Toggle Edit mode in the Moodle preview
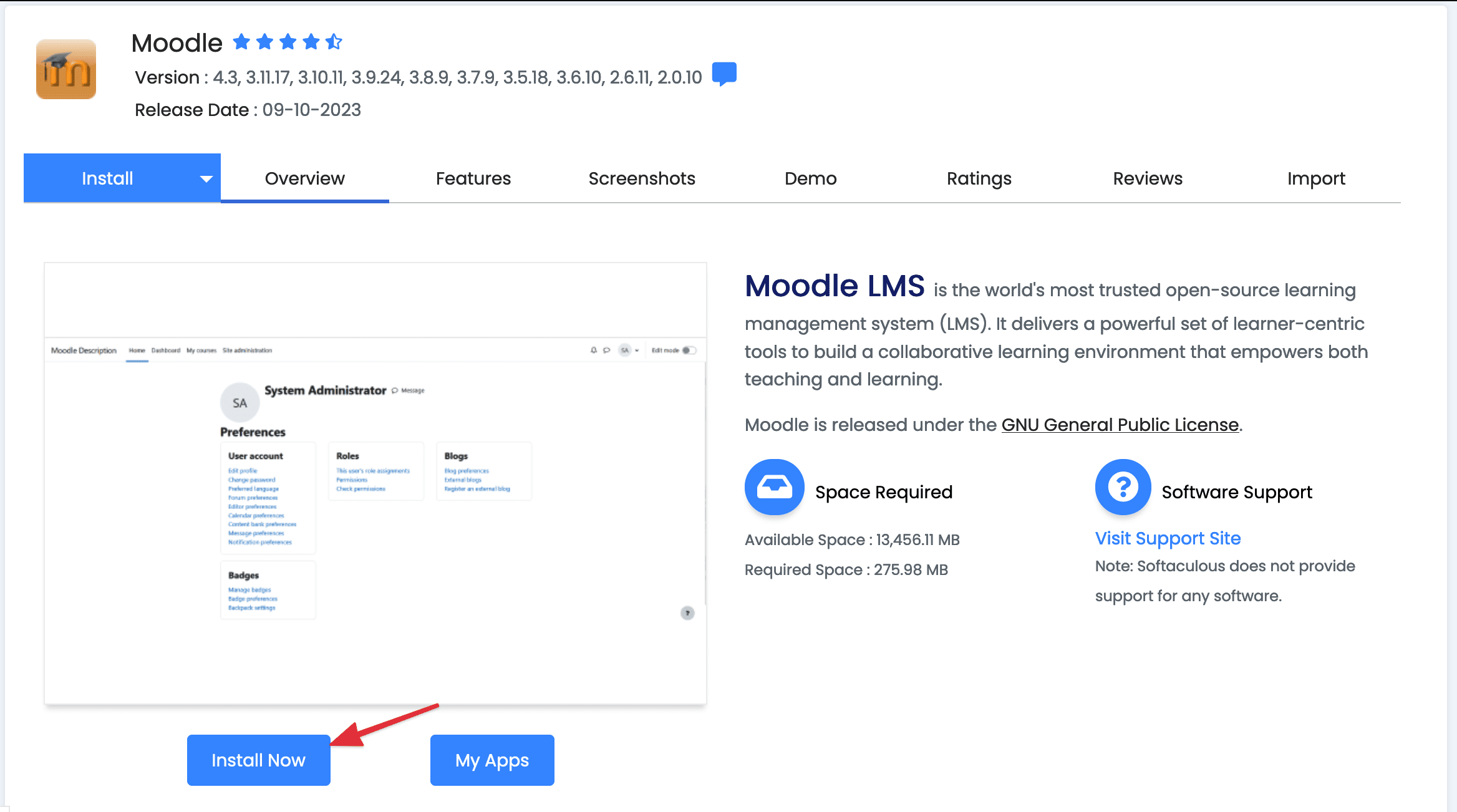 click(689, 350)
